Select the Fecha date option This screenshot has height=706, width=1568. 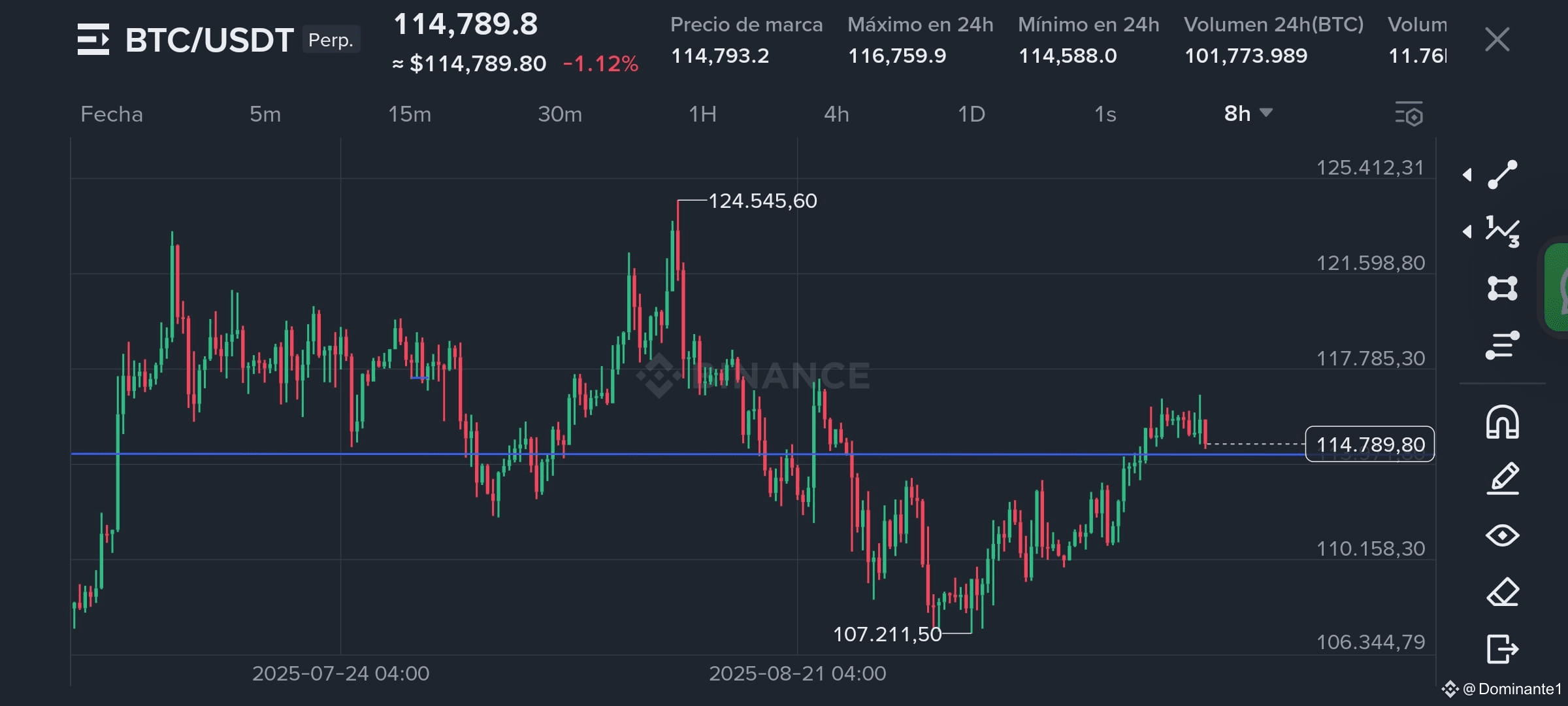tap(112, 114)
